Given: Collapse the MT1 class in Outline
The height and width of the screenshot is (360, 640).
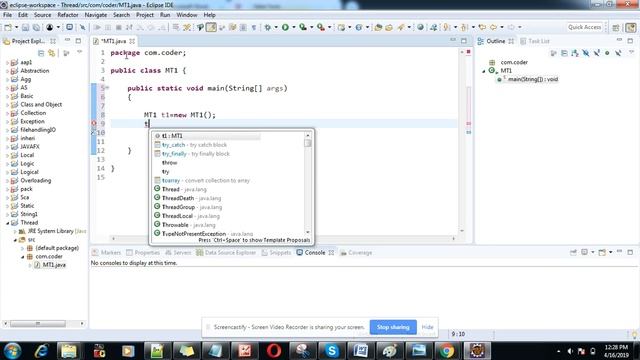Looking at the screenshot, I should click(x=484, y=71).
